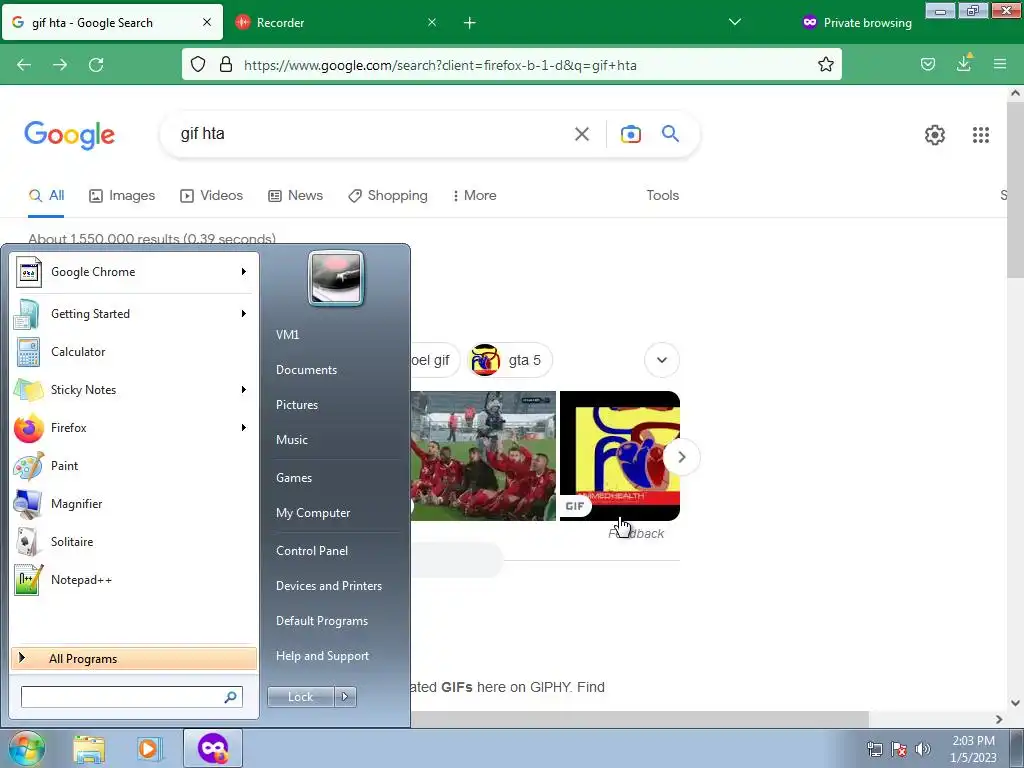
Task: Open shutdown options arrow beside Lock
Action: [x=345, y=697]
